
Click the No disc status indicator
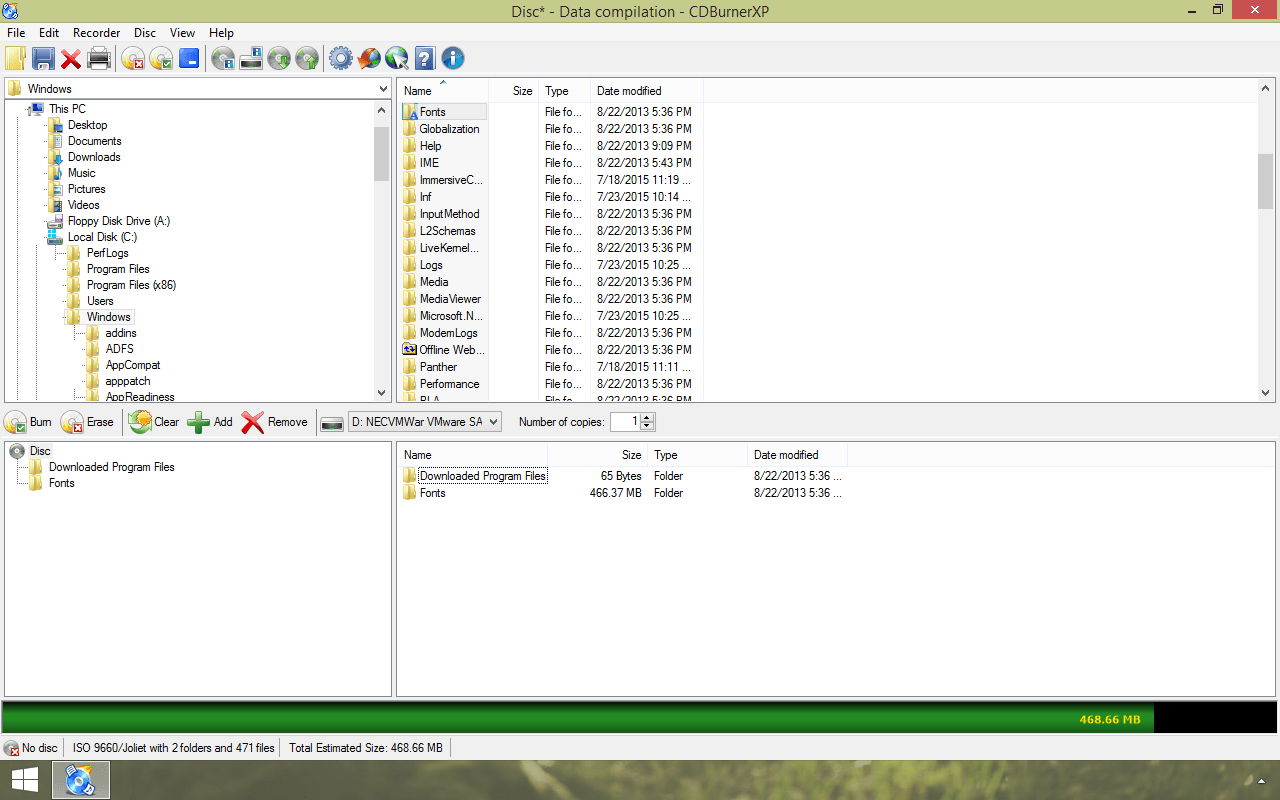31,747
